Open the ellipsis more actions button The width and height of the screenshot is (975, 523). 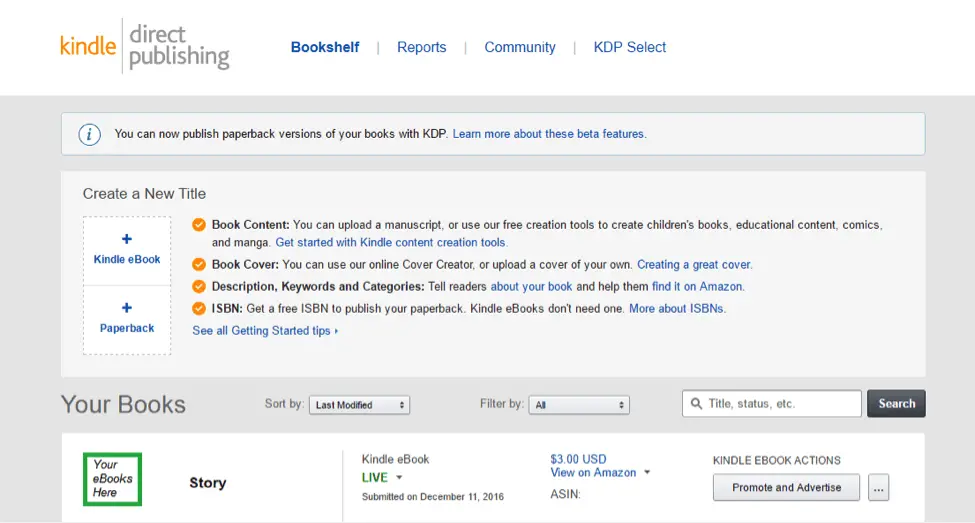pos(879,488)
